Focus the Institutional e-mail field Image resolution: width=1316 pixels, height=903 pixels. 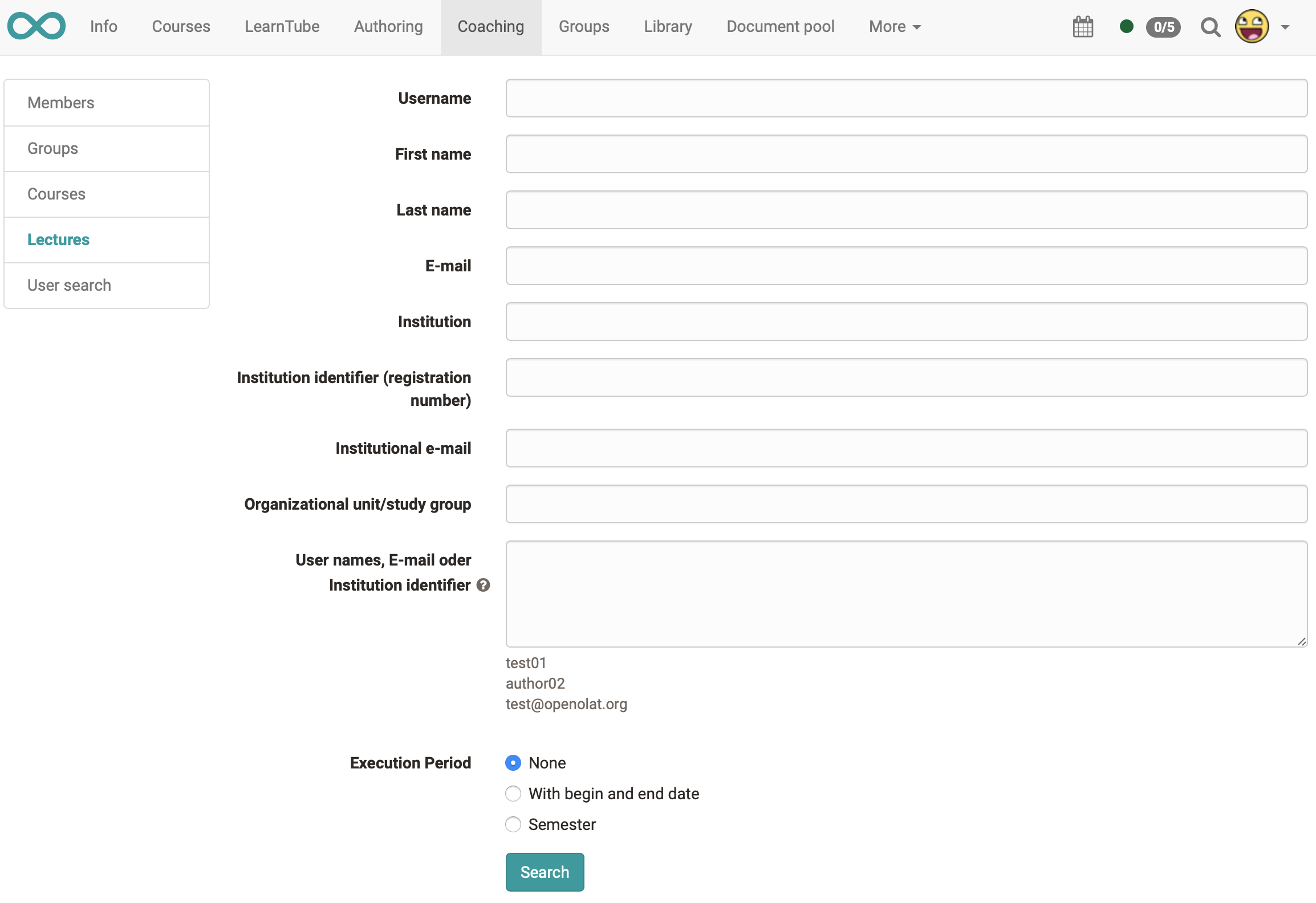[x=906, y=448]
